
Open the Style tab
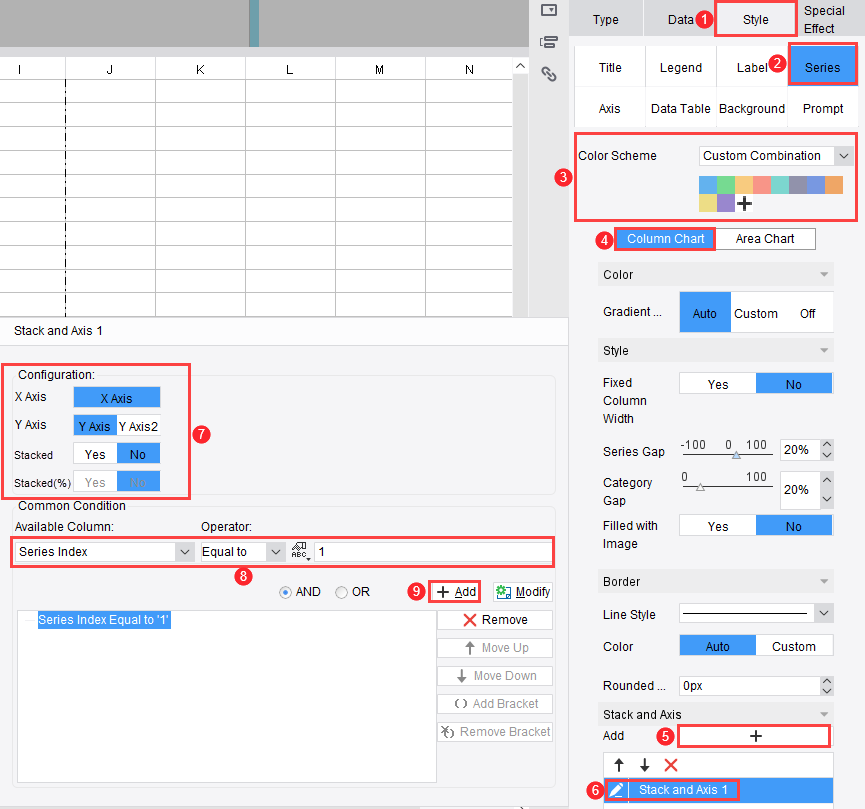(755, 19)
